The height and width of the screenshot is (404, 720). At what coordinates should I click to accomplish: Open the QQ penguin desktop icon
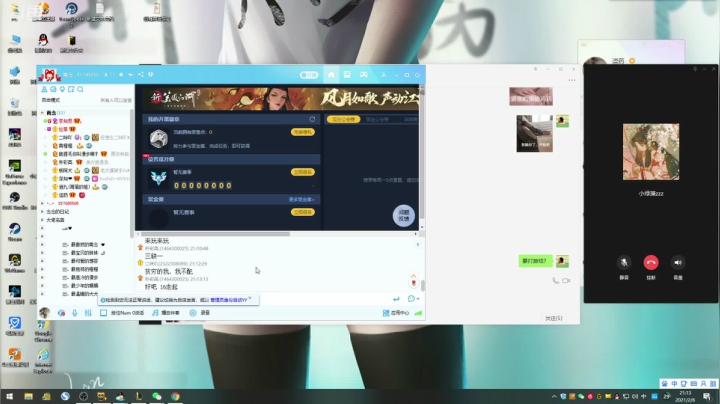tap(43, 43)
